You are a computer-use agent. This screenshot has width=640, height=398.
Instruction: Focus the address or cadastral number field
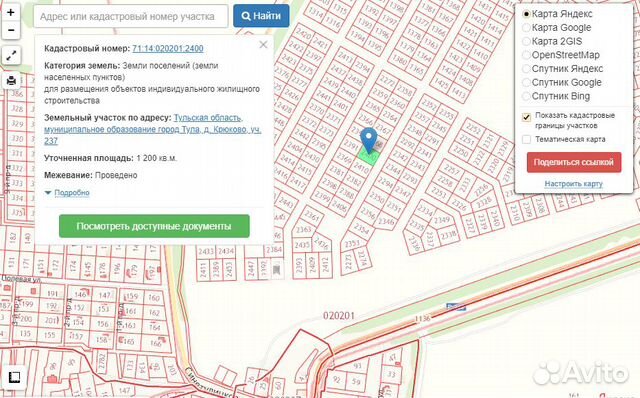[x=131, y=16]
